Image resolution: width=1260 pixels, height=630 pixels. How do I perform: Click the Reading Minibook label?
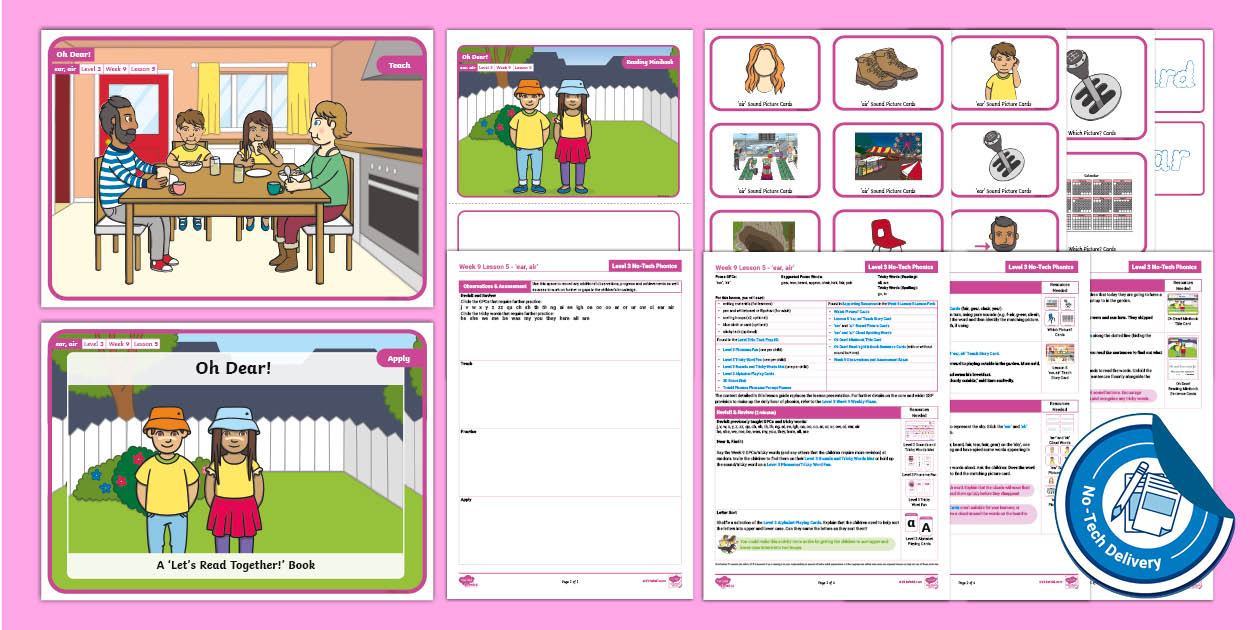(x=650, y=62)
